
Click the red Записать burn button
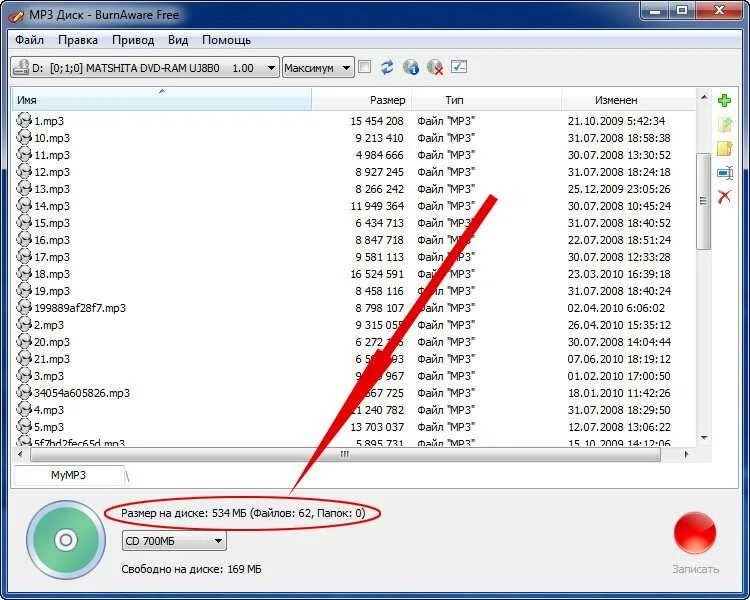coord(695,533)
